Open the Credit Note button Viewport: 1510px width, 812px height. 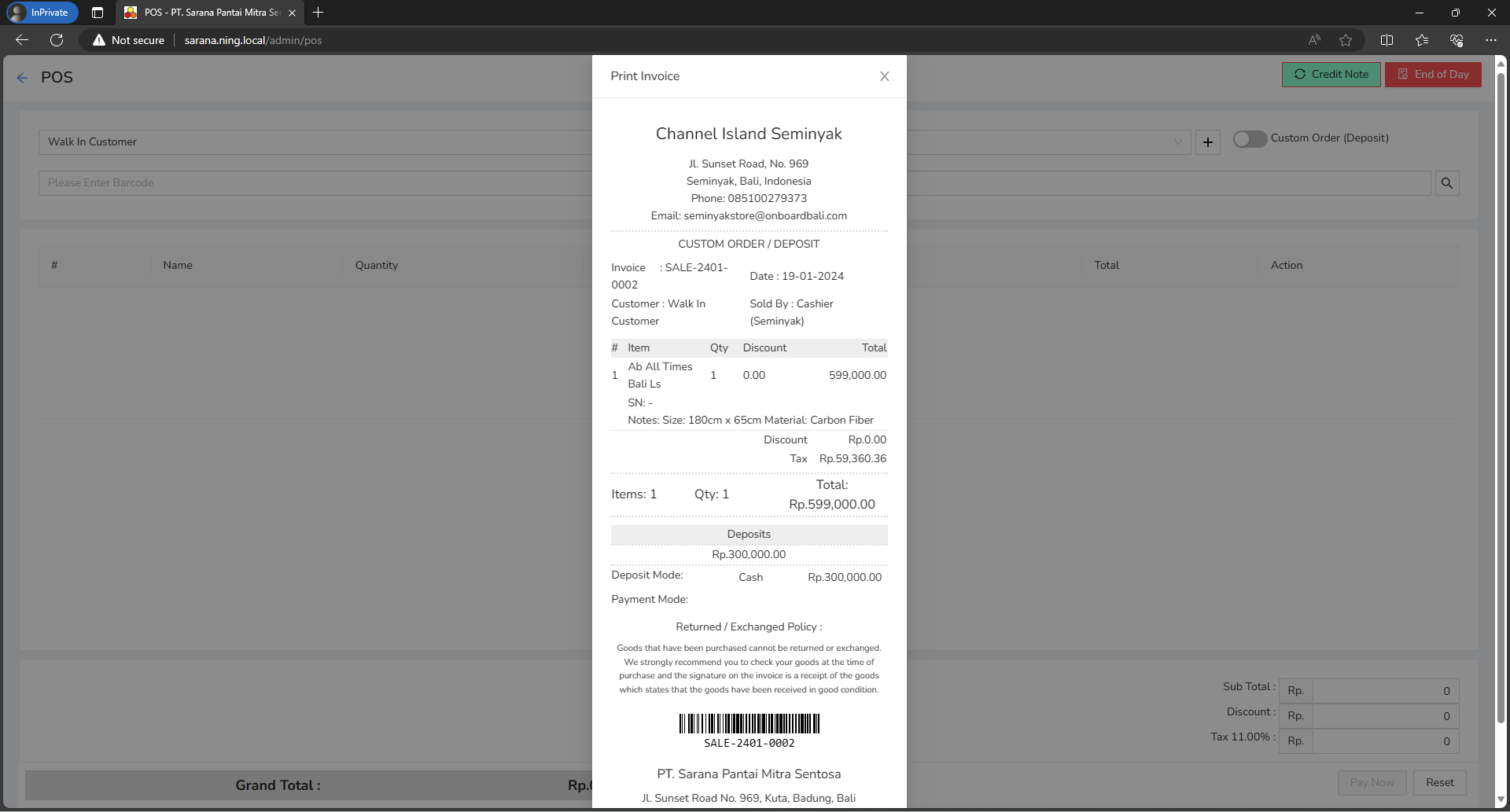[1331, 75]
